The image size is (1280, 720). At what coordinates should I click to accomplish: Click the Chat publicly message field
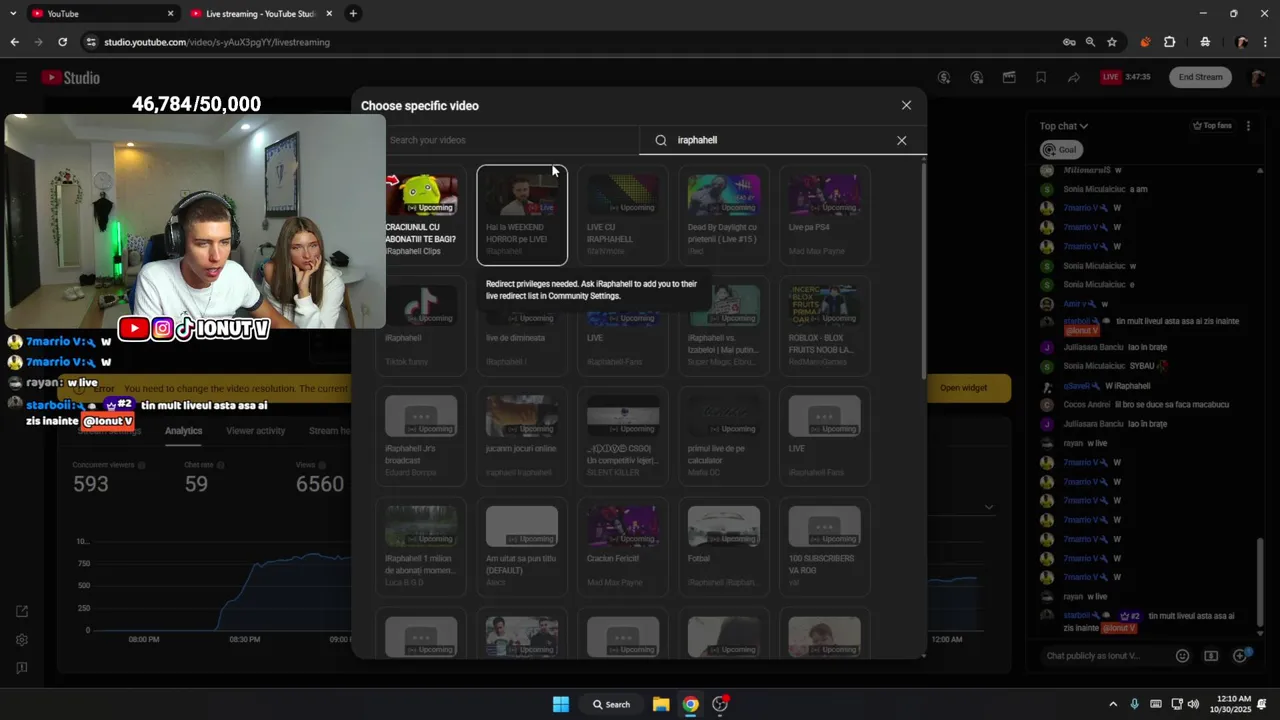[x=1105, y=656]
